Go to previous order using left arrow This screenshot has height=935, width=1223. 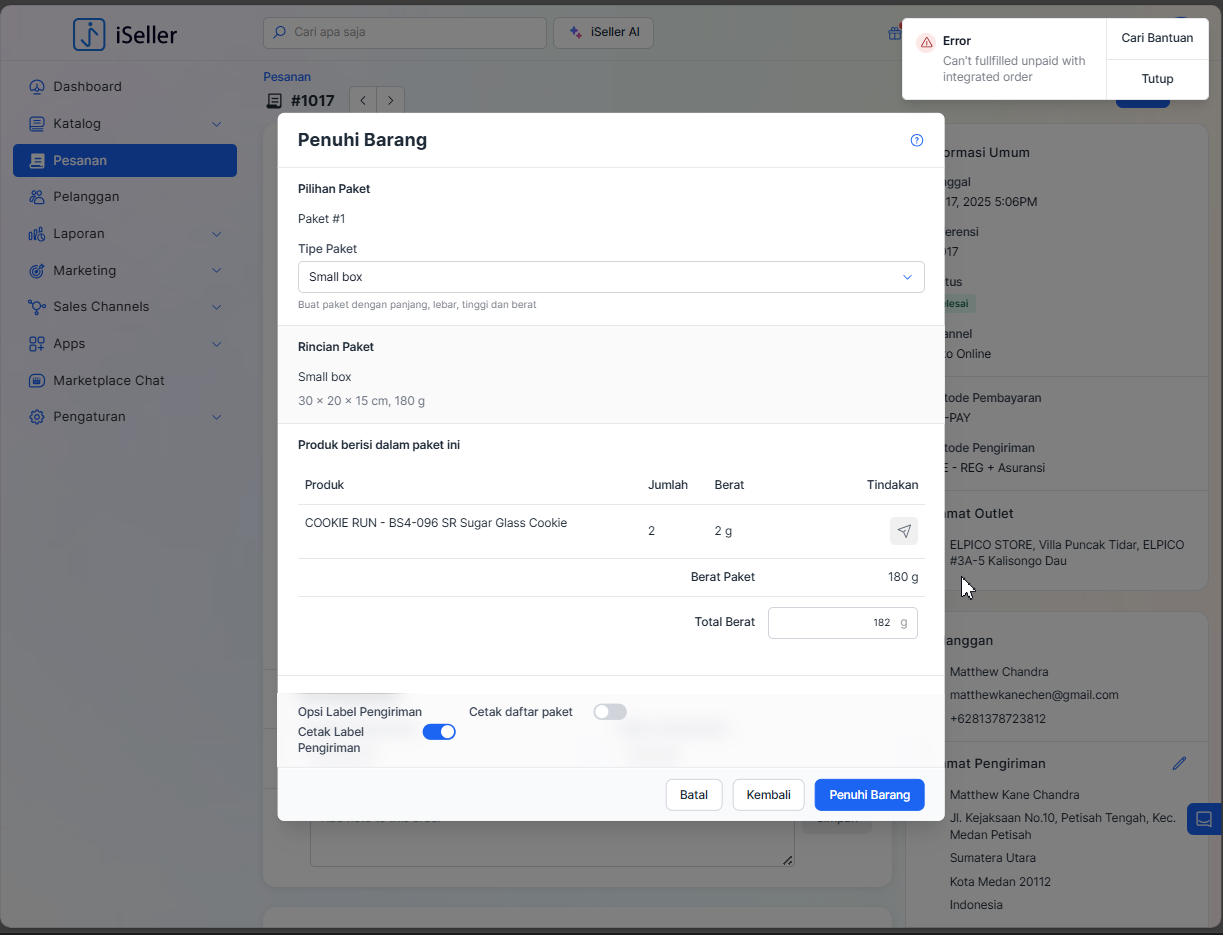pos(363,100)
